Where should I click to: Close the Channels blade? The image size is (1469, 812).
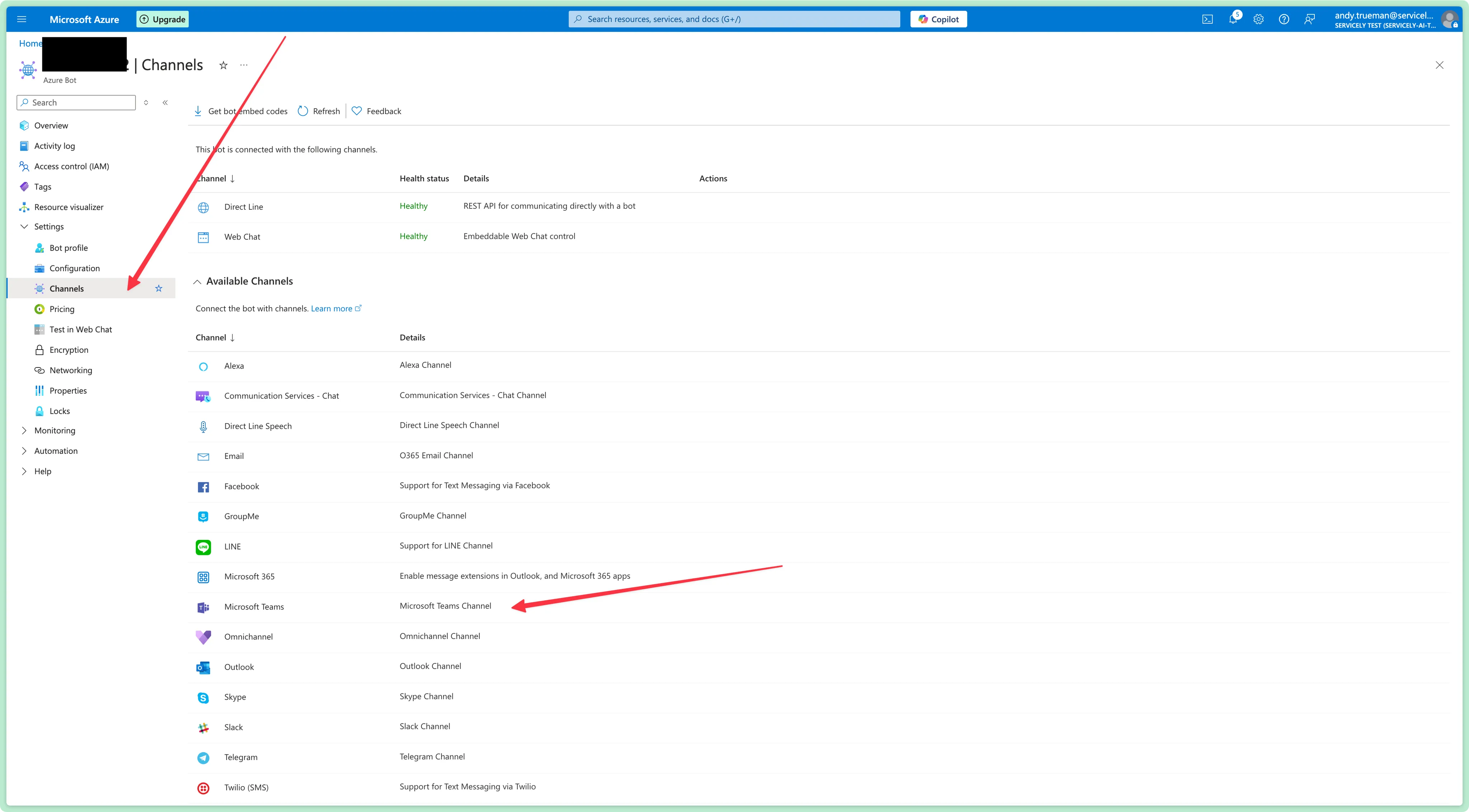click(x=1439, y=65)
